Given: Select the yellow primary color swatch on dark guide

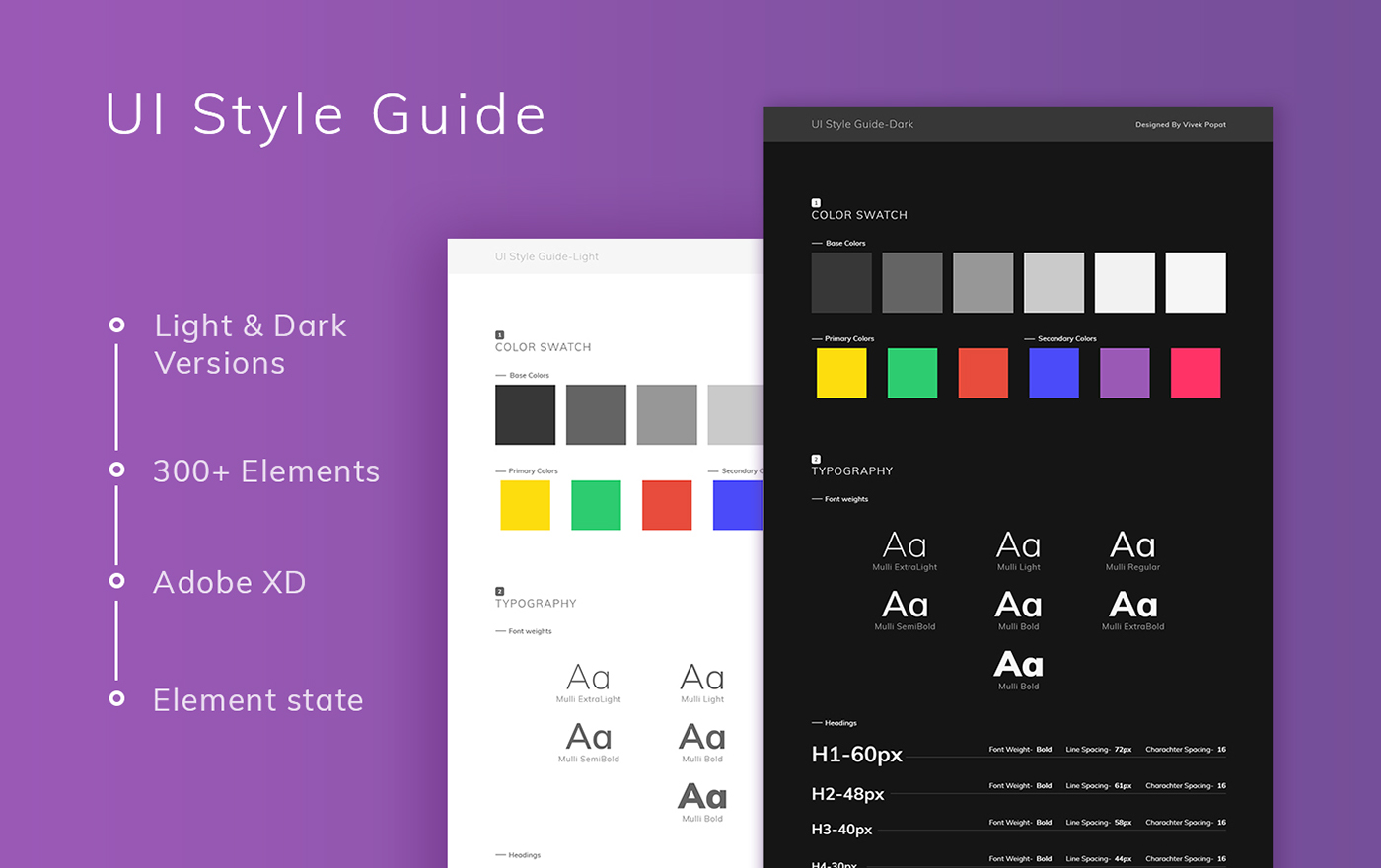Looking at the screenshot, I should click(840, 373).
